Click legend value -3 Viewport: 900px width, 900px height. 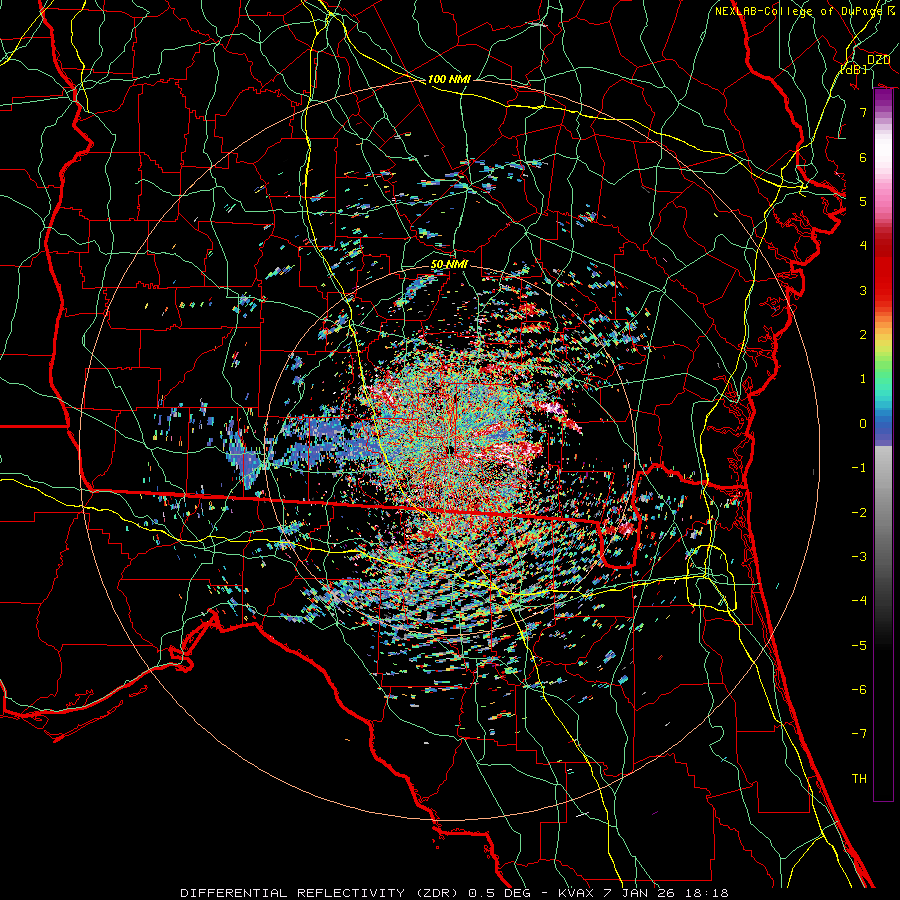click(x=859, y=557)
